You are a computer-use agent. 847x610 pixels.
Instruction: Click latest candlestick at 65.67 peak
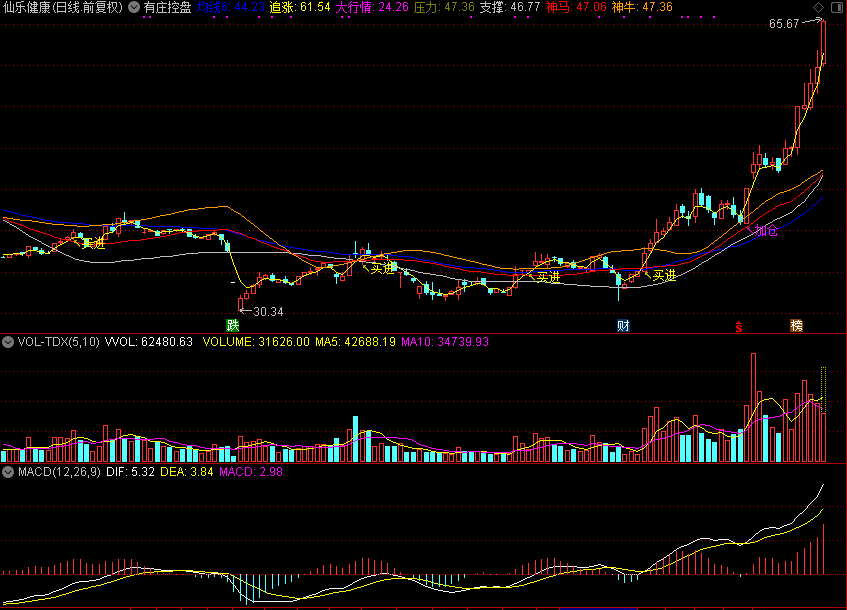pos(823,42)
